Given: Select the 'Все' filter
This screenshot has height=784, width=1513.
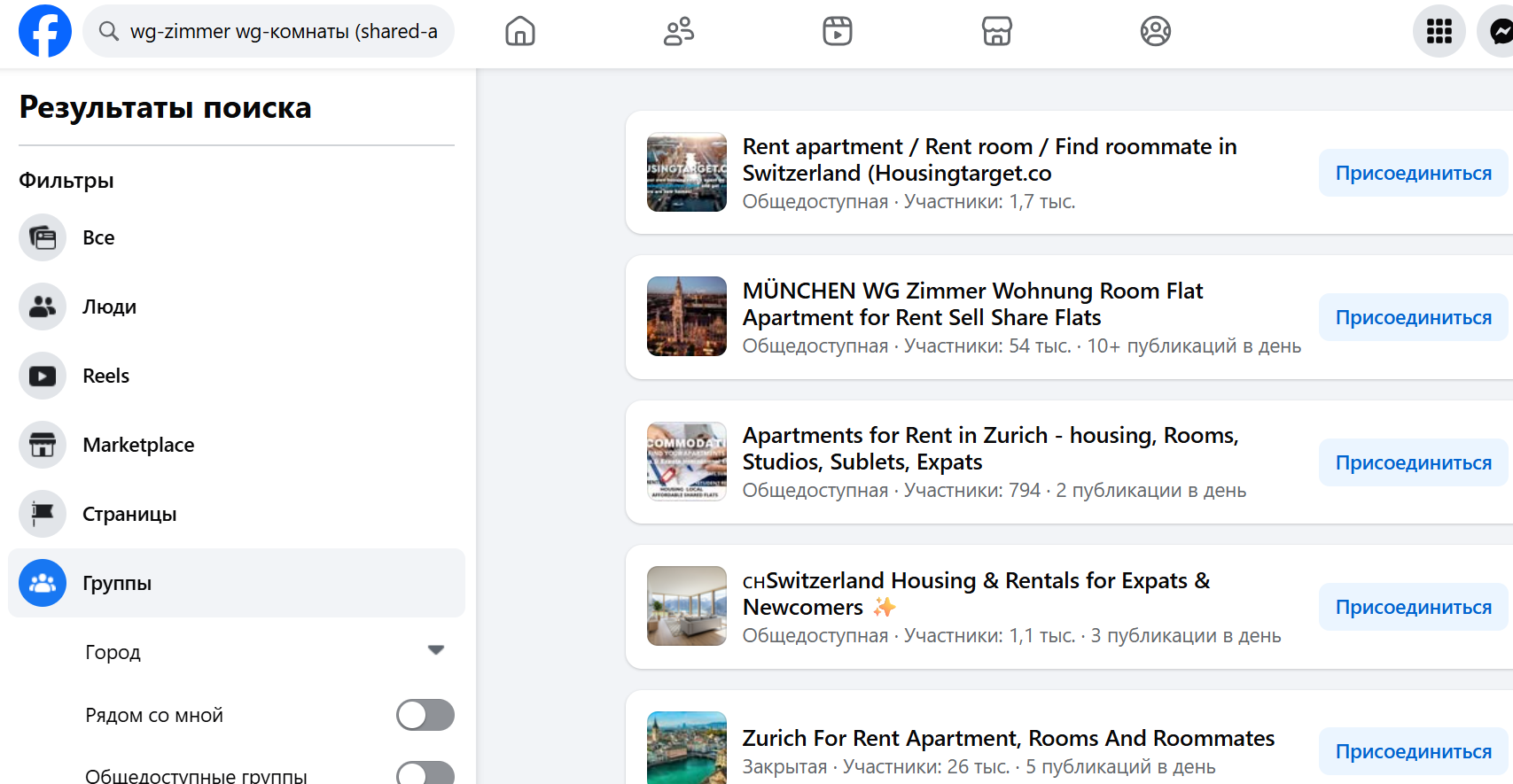Looking at the screenshot, I should 98,237.
